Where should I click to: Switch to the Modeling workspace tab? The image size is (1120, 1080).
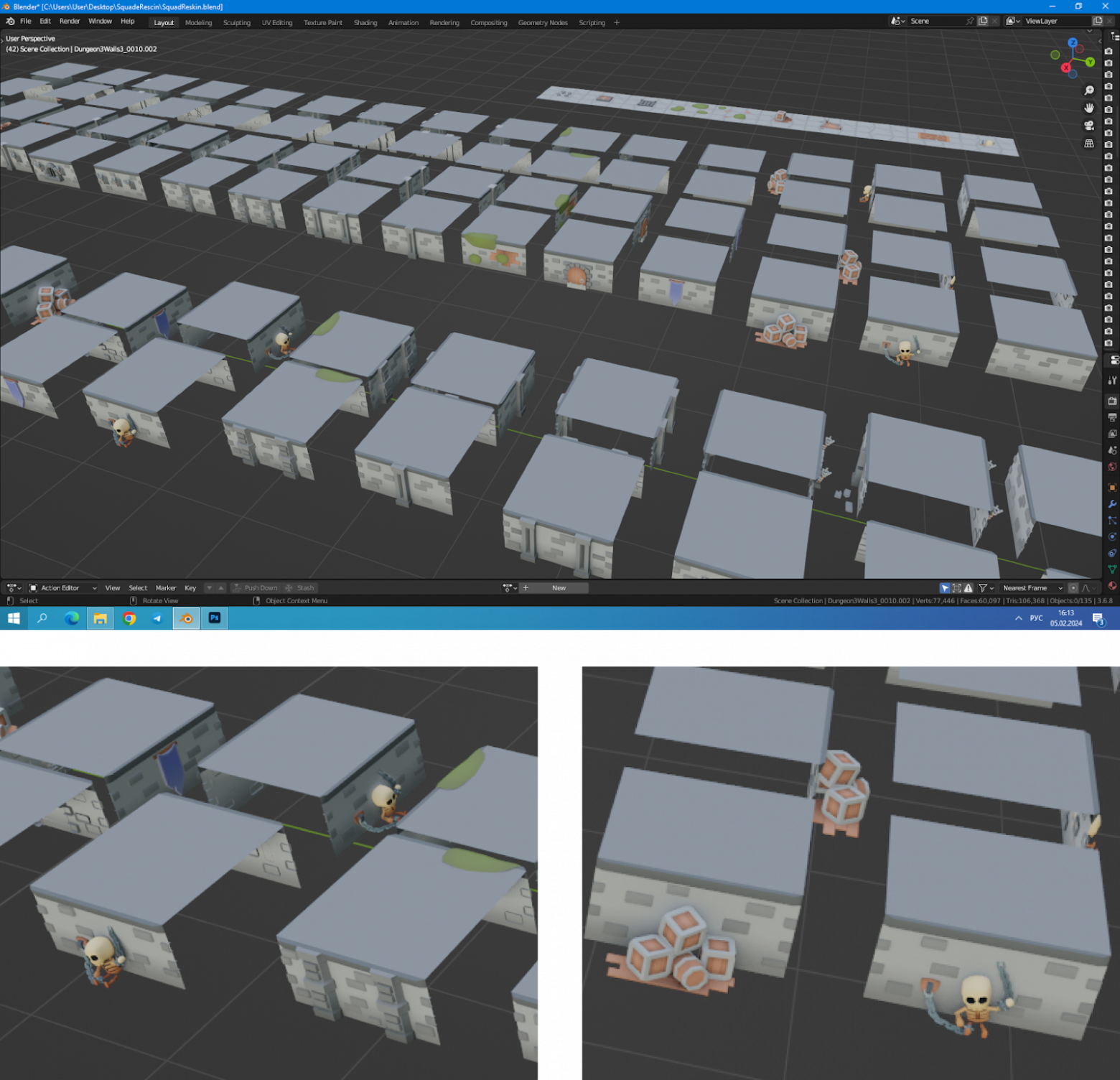pyautogui.click(x=198, y=23)
